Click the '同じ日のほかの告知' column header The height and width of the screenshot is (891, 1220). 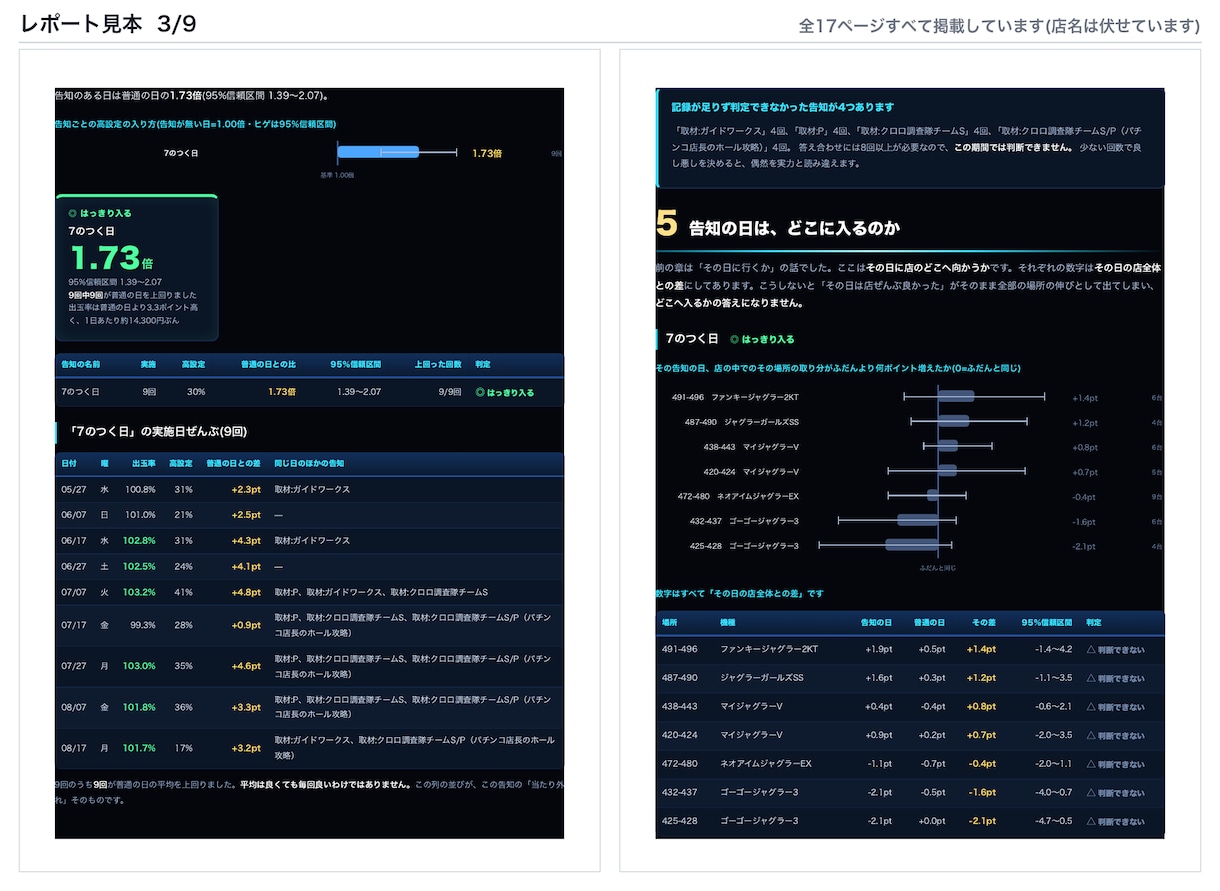309,464
